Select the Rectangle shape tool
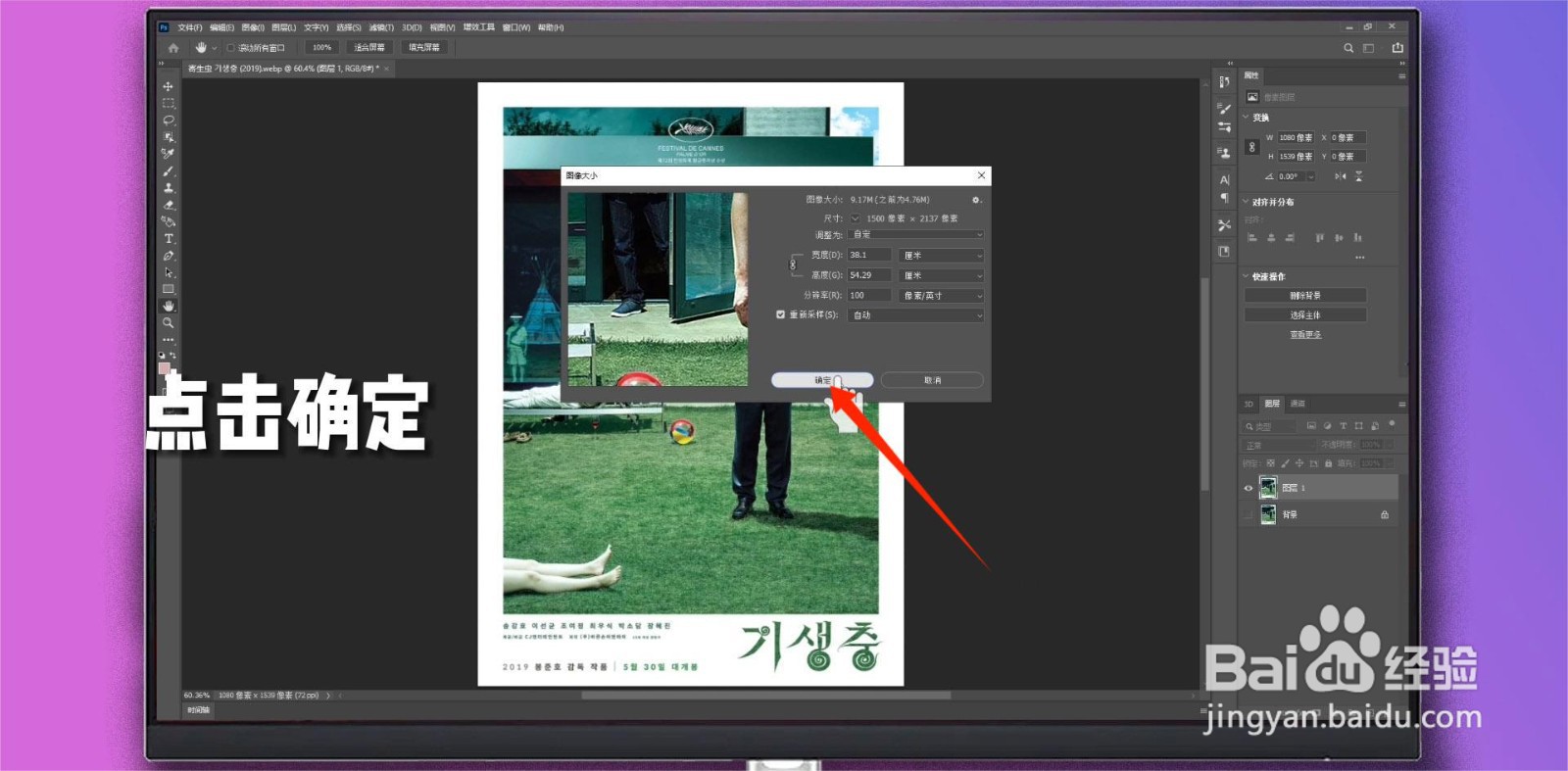 coord(168,289)
